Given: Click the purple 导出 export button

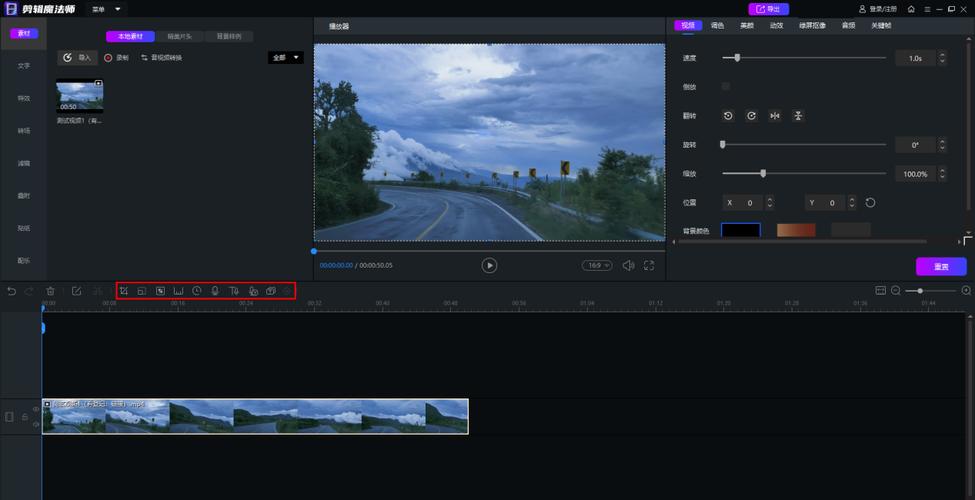Looking at the screenshot, I should (768, 9).
